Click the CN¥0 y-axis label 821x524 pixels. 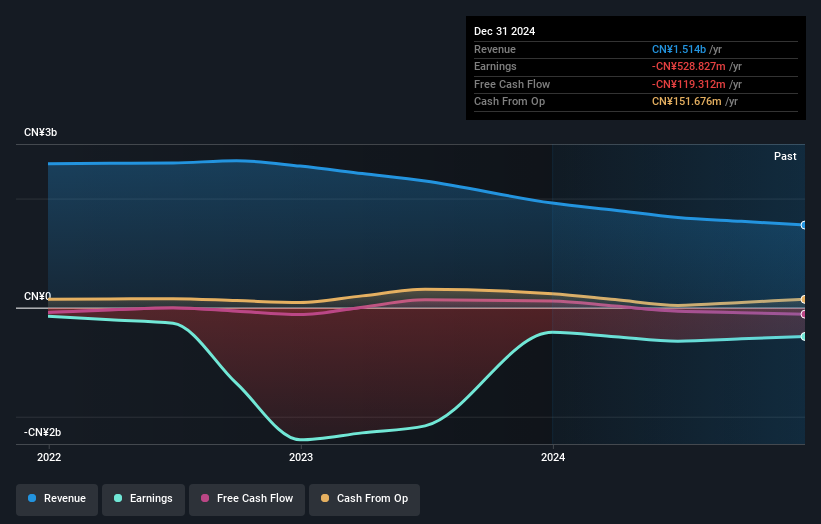38,296
